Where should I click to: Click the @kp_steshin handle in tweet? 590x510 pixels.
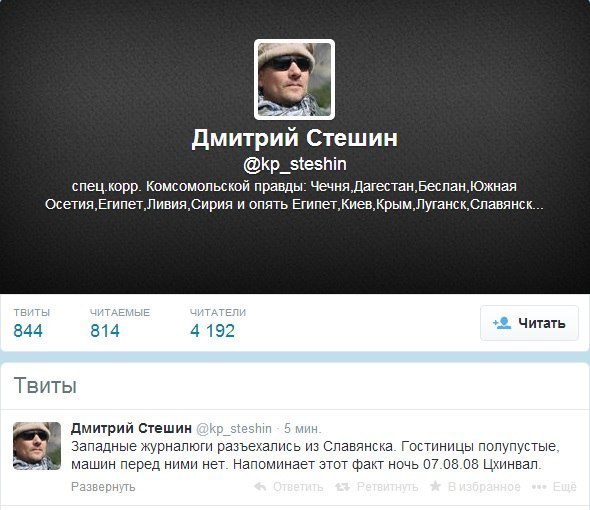(x=234, y=428)
